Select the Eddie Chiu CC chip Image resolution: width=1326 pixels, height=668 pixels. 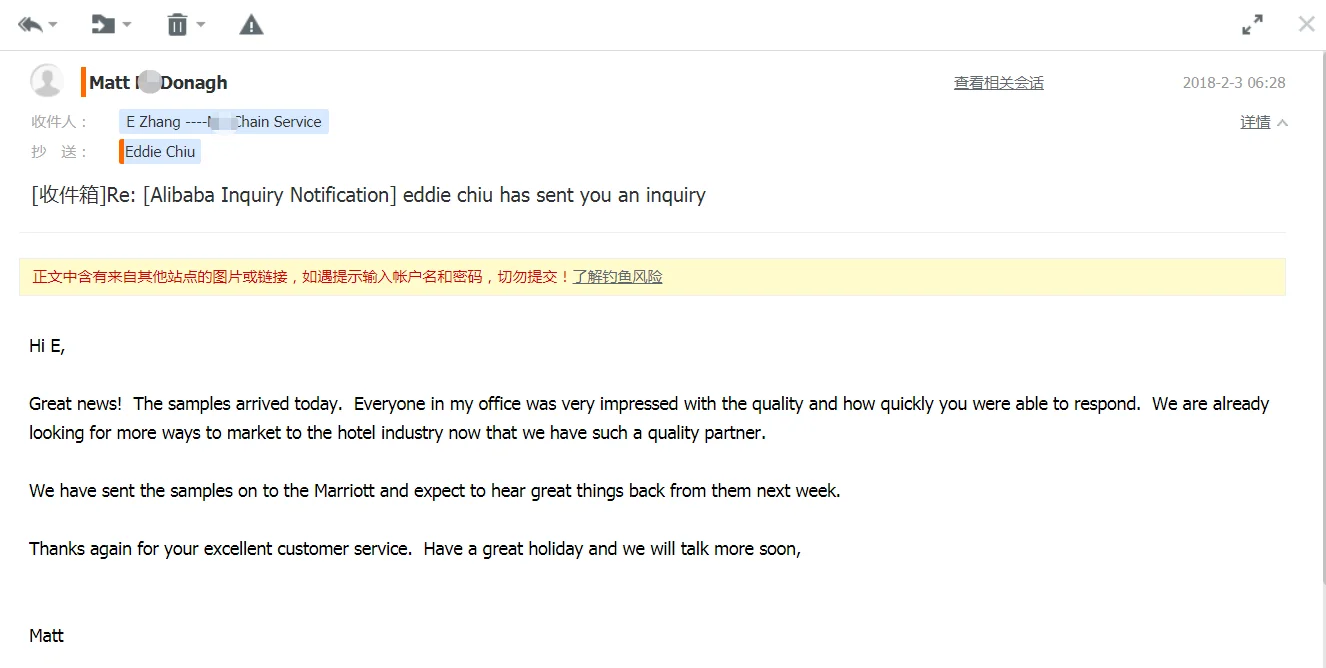click(x=161, y=152)
